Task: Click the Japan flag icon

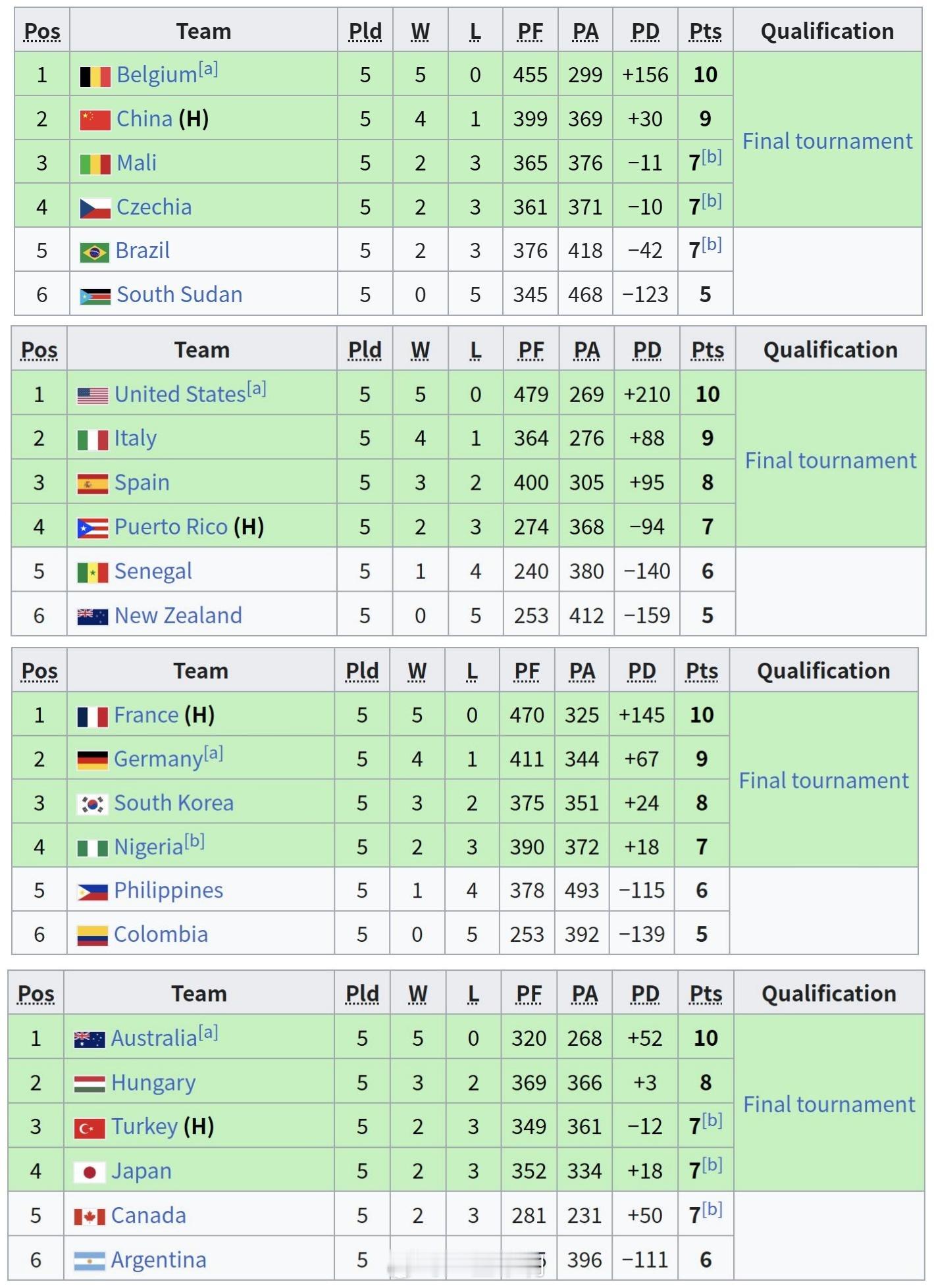Action: click(89, 1172)
